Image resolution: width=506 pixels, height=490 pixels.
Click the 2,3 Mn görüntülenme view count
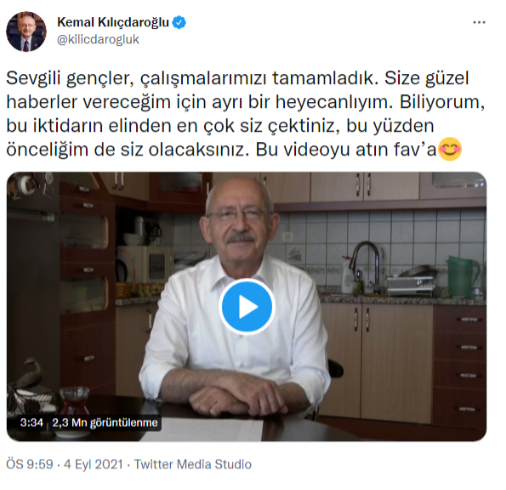point(105,423)
